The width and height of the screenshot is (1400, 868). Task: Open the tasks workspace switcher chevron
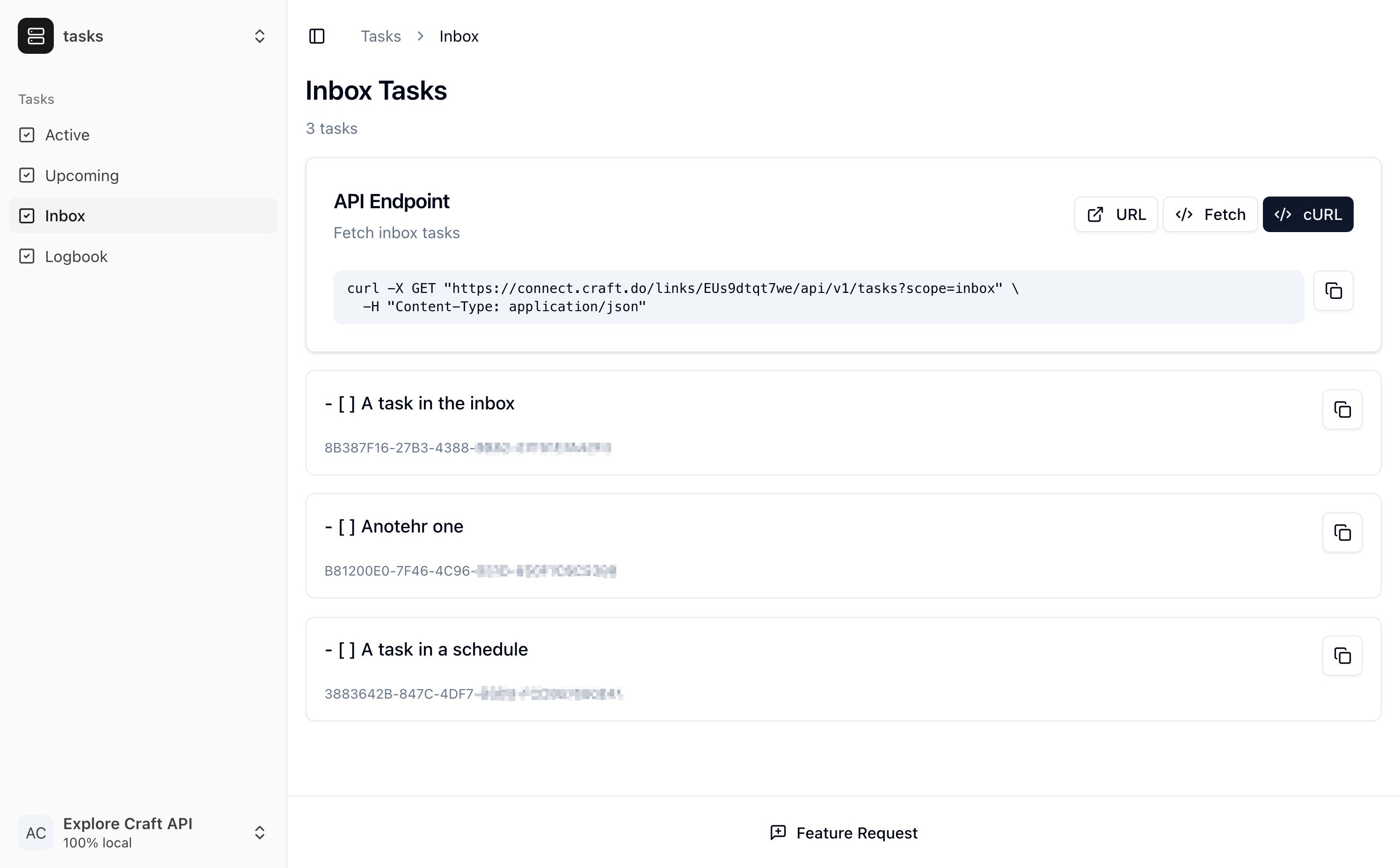click(259, 36)
